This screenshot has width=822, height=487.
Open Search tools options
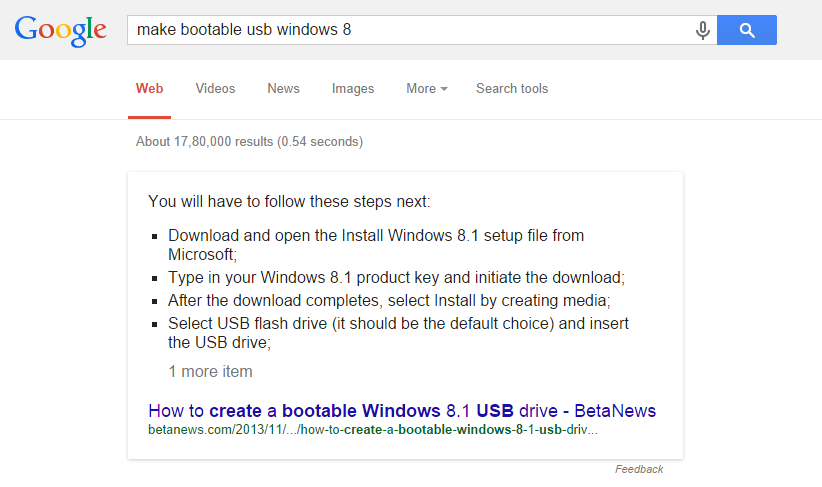pos(512,89)
